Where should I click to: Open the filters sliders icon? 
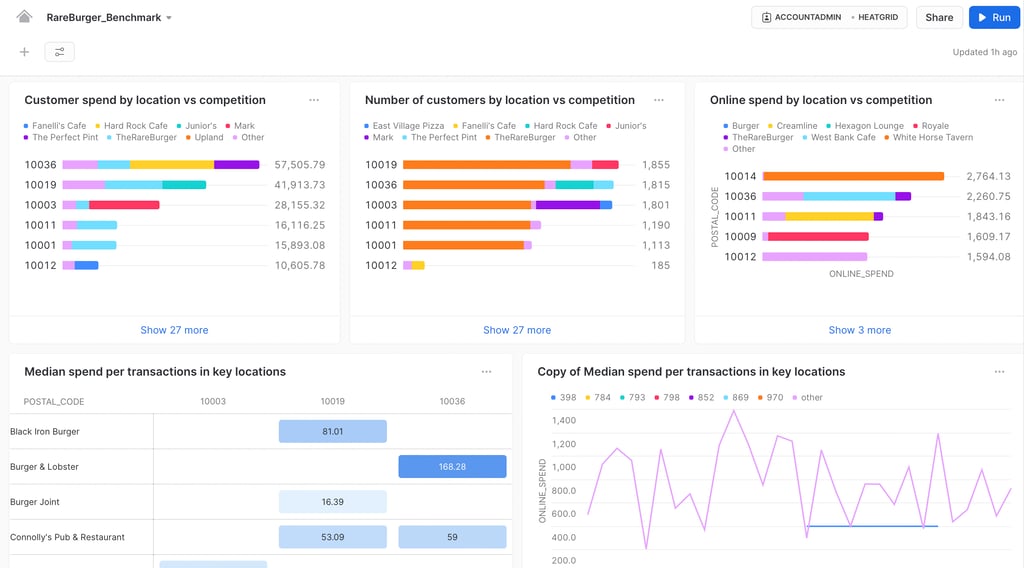(x=59, y=52)
